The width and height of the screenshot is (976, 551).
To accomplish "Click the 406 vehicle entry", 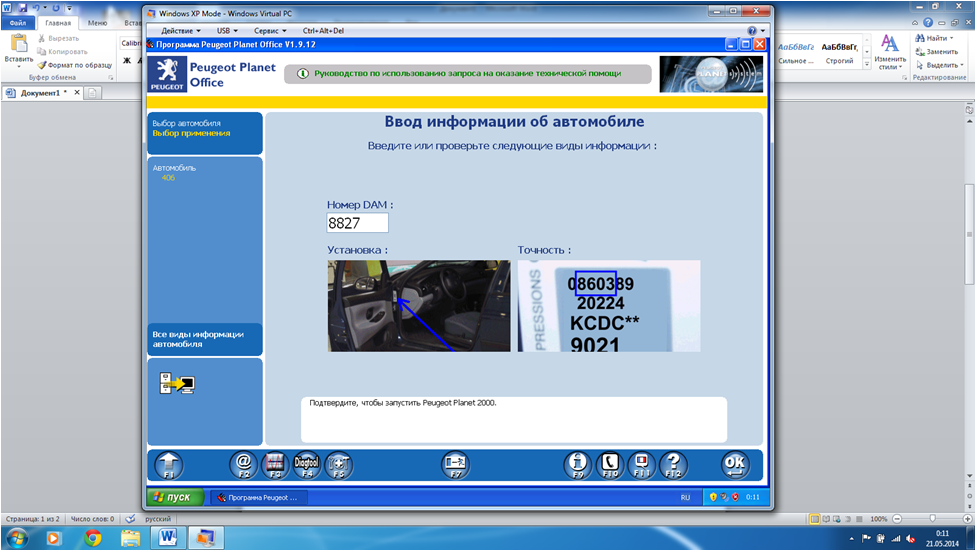I will (168, 178).
